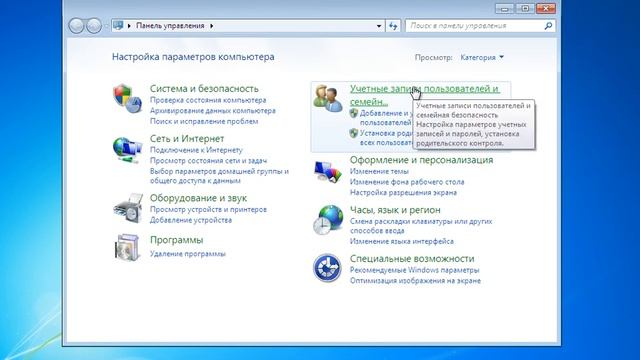Open Добавление устройства link
Viewport: 640px width, 360px height.
[x=191, y=220]
